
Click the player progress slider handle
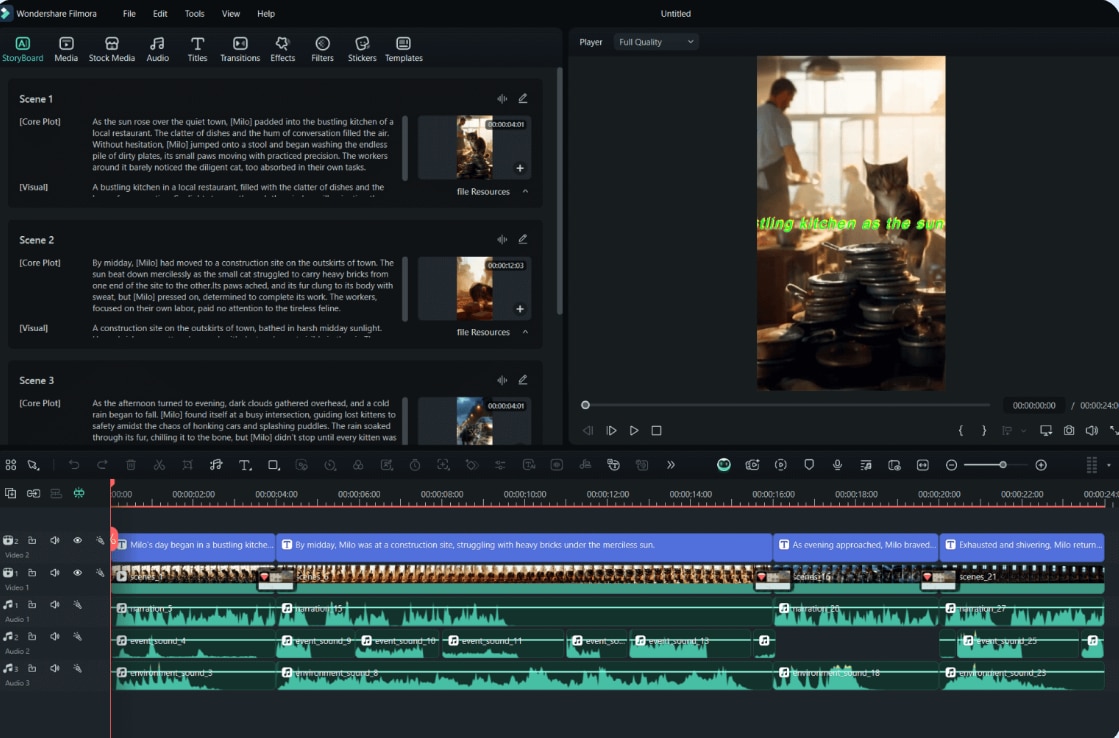585,405
